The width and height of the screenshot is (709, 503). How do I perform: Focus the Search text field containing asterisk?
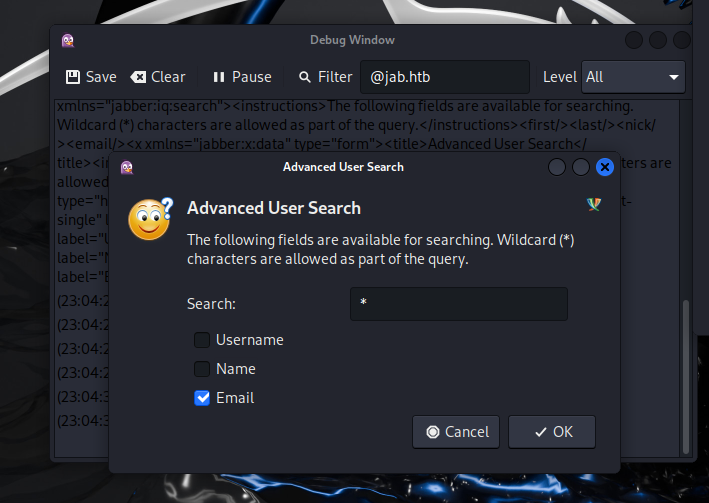pyautogui.click(x=458, y=304)
